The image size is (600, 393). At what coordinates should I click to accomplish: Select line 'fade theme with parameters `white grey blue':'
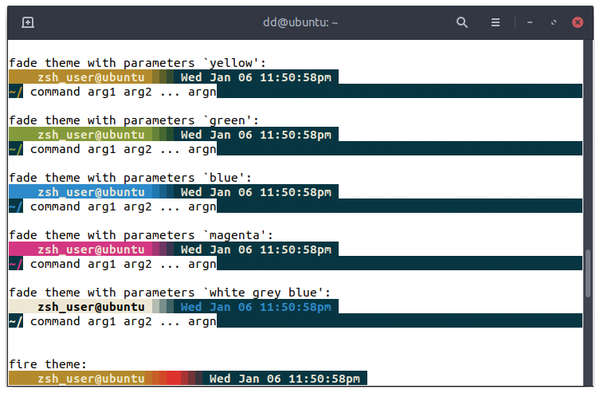(x=170, y=292)
